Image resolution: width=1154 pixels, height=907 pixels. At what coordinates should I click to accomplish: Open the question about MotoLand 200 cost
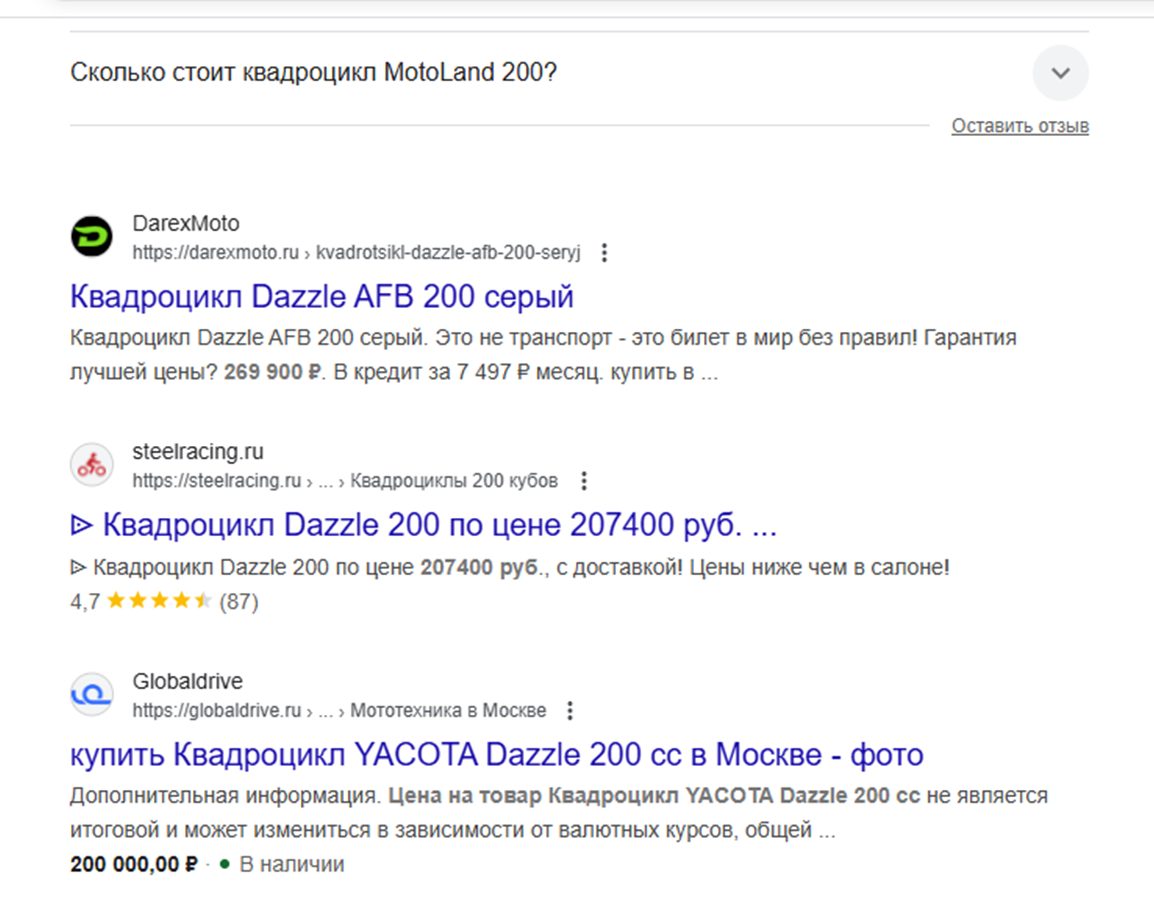[314, 73]
